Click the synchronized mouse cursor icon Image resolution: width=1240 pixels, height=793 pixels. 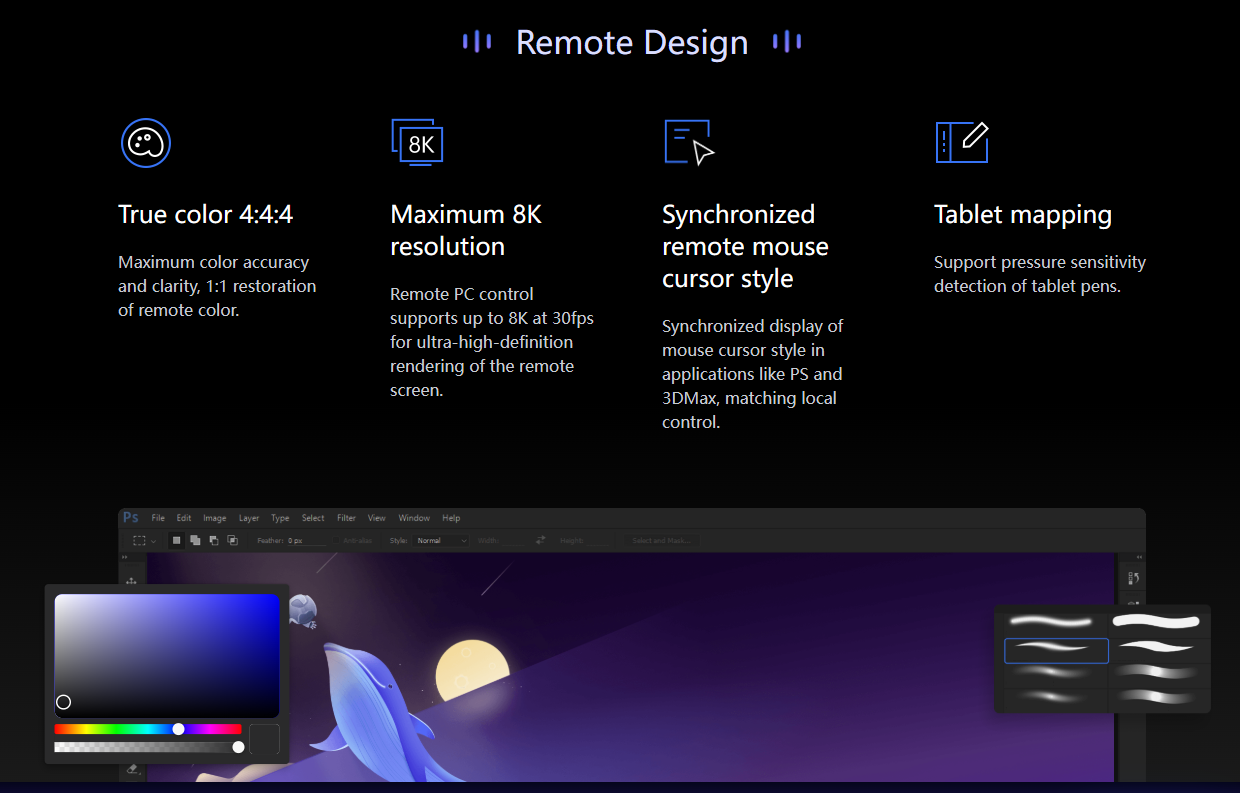(689, 142)
